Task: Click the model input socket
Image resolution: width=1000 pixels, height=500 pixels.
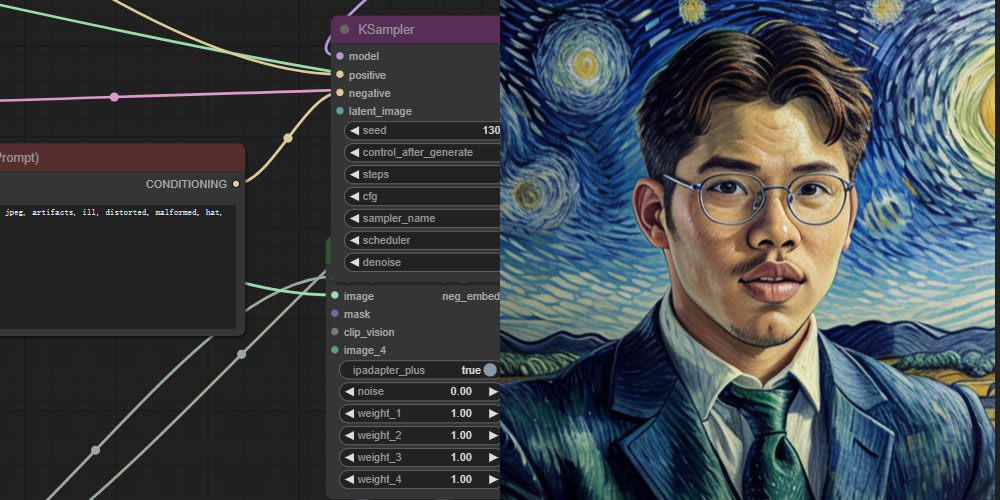Action: 340,56
